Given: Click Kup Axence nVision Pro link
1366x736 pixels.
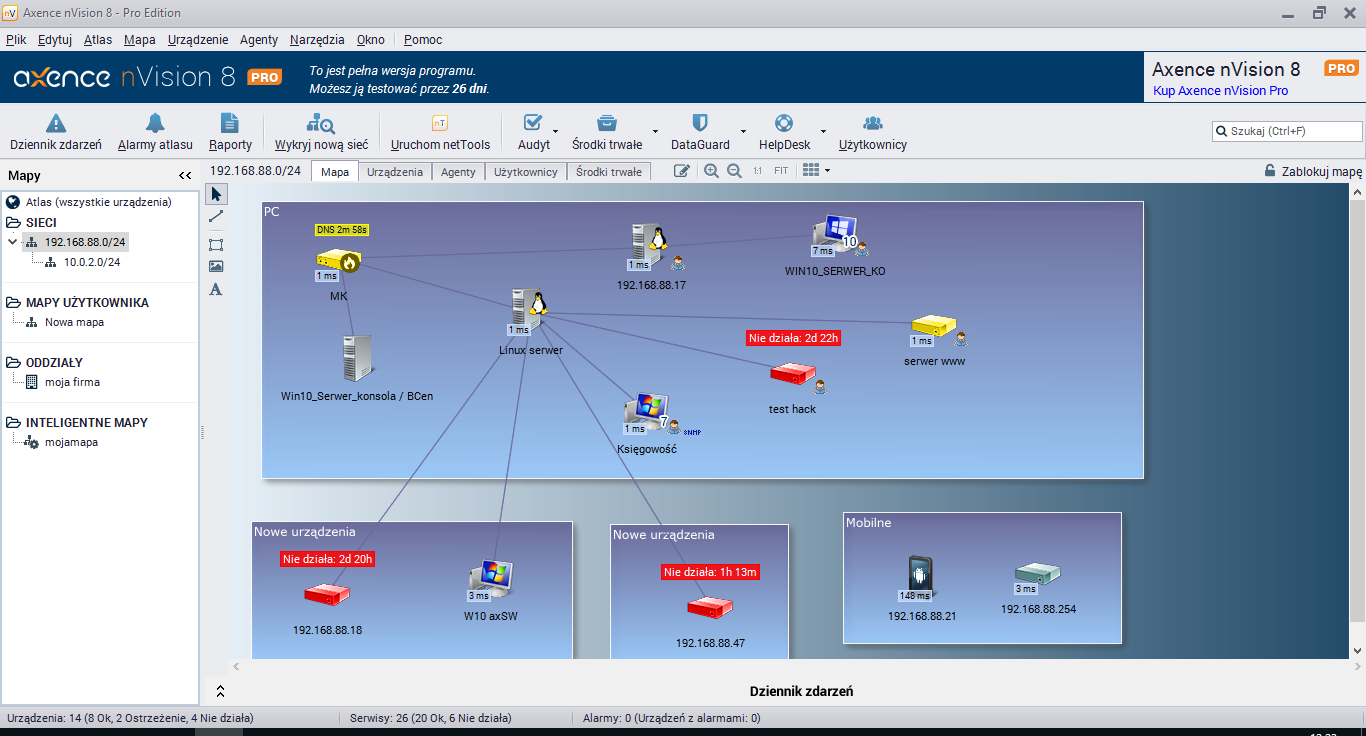Looking at the screenshot, I should [1220, 91].
